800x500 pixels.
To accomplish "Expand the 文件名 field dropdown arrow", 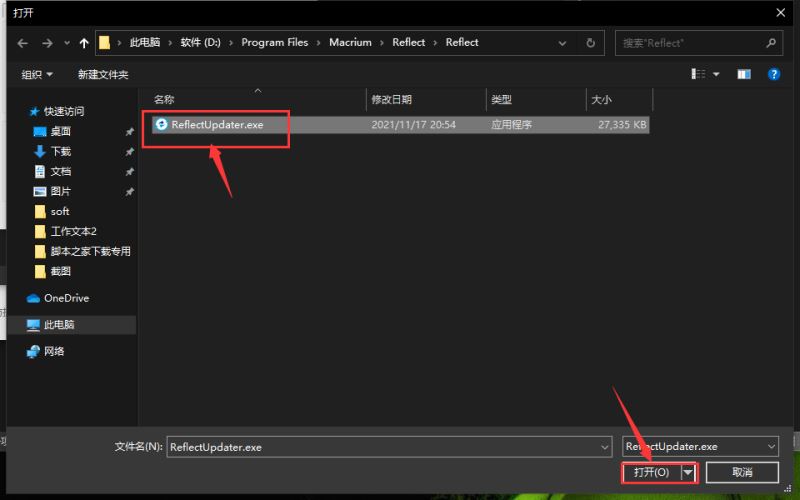I will click(x=605, y=447).
